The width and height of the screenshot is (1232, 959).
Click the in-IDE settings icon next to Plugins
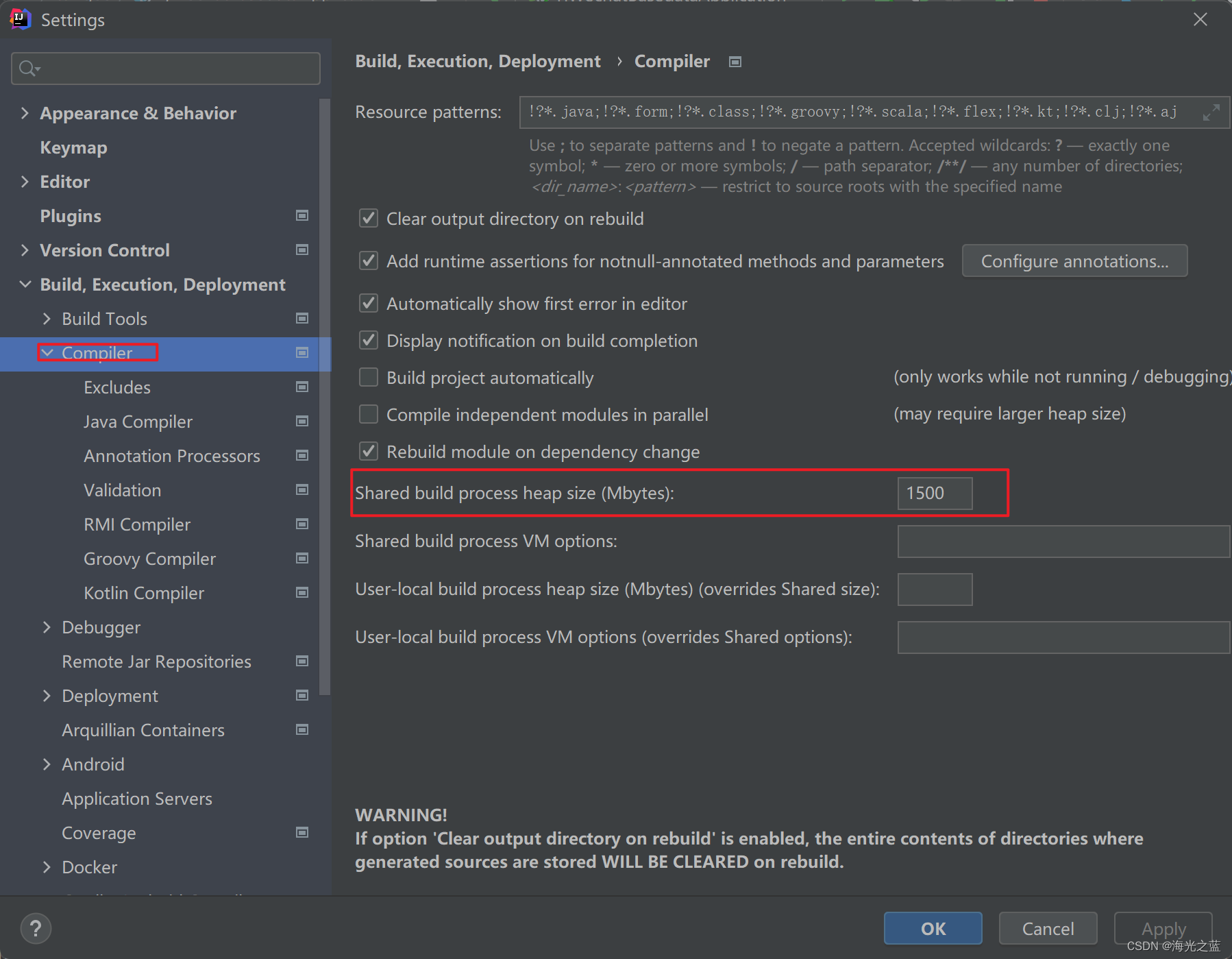point(302,215)
